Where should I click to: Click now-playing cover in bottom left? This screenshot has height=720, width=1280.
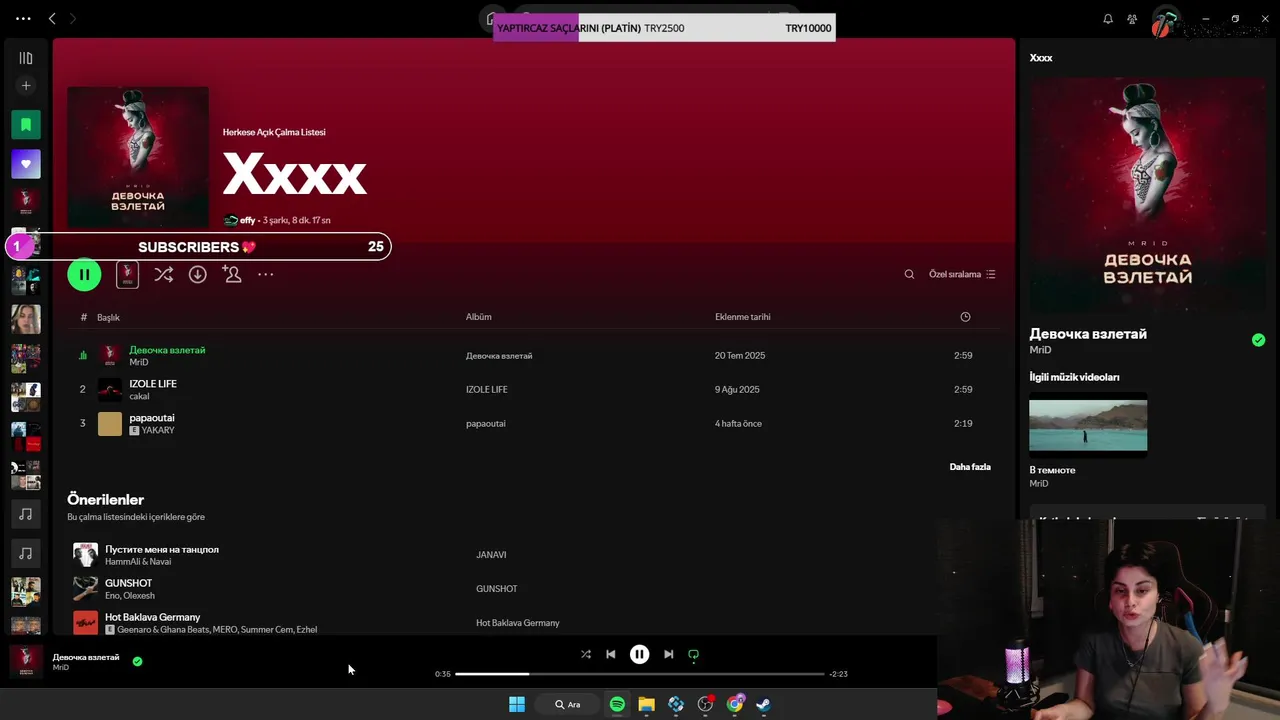(26, 660)
